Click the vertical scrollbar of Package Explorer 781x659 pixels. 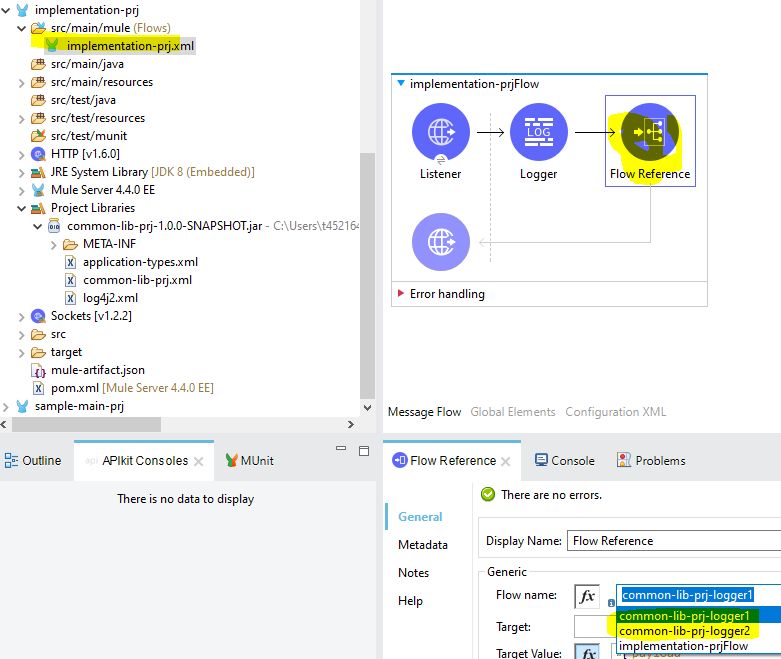[x=367, y=275]
